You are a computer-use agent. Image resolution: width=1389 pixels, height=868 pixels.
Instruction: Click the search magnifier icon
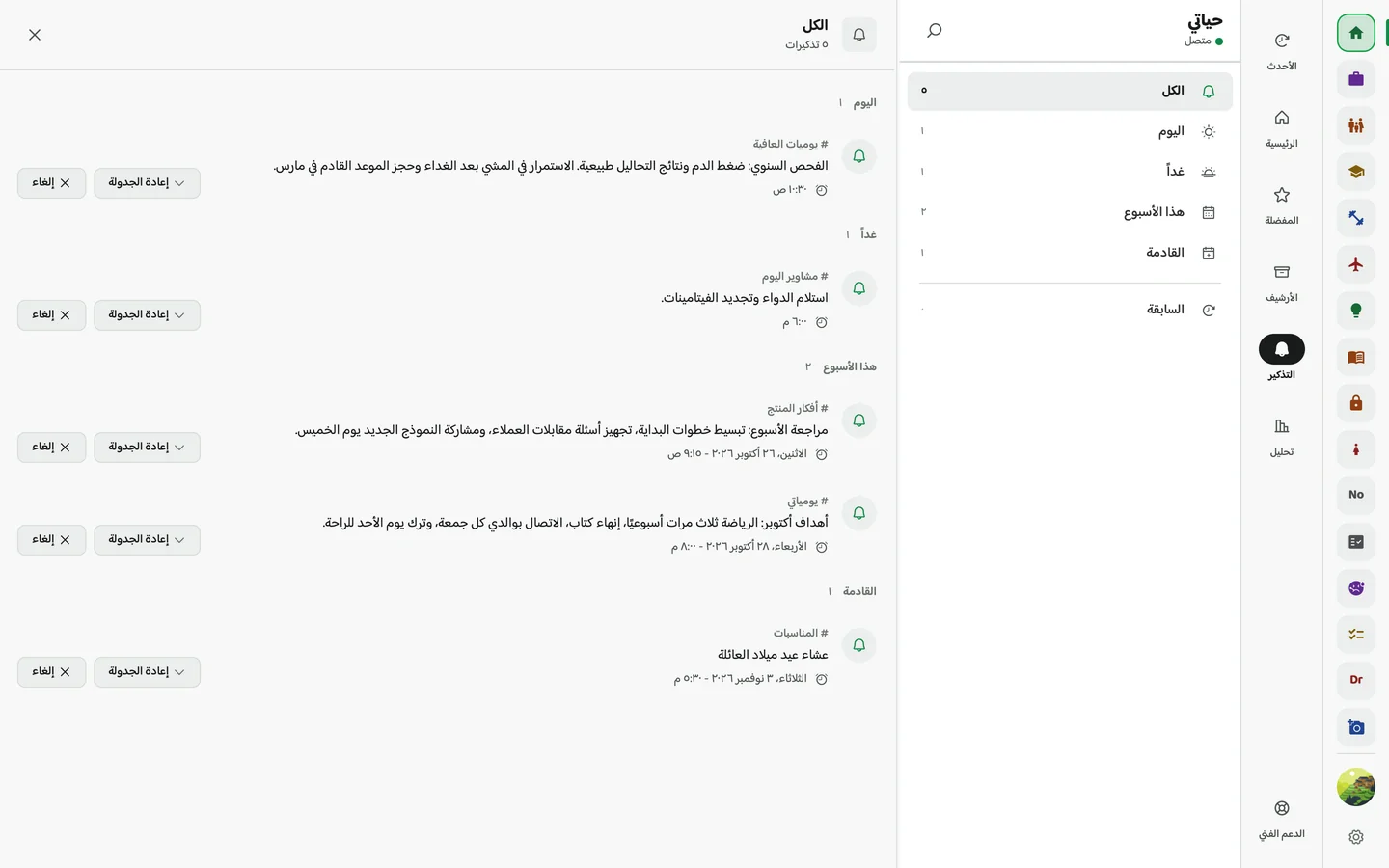point(934,30)
